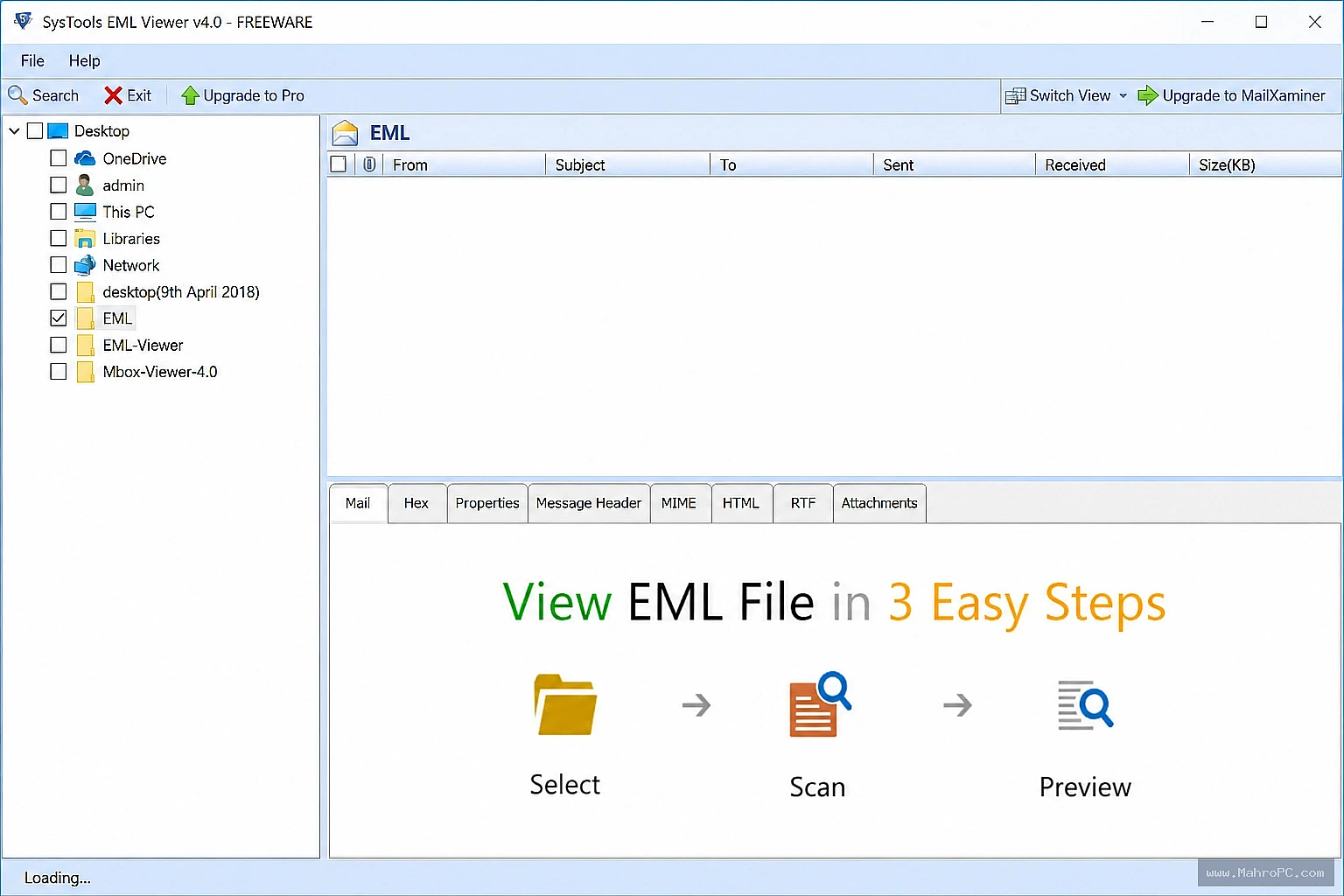Viewport: 1344px width, 896px height.
Task: Check the Libraries checkbox
Action: 59,238
